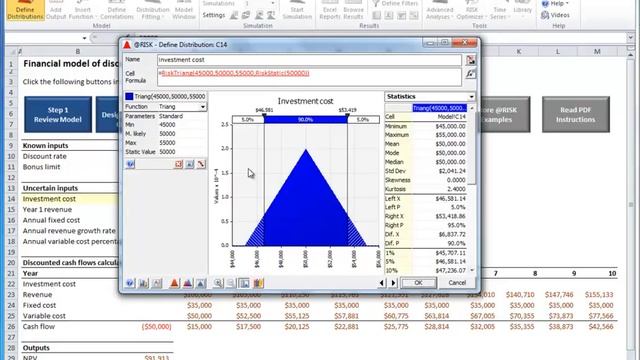The width and height of the screenshot is (640, 360).
Task: Click the Cell Formula field with RiskTriang
Action: pyautogui.click(x=309, y=77)
